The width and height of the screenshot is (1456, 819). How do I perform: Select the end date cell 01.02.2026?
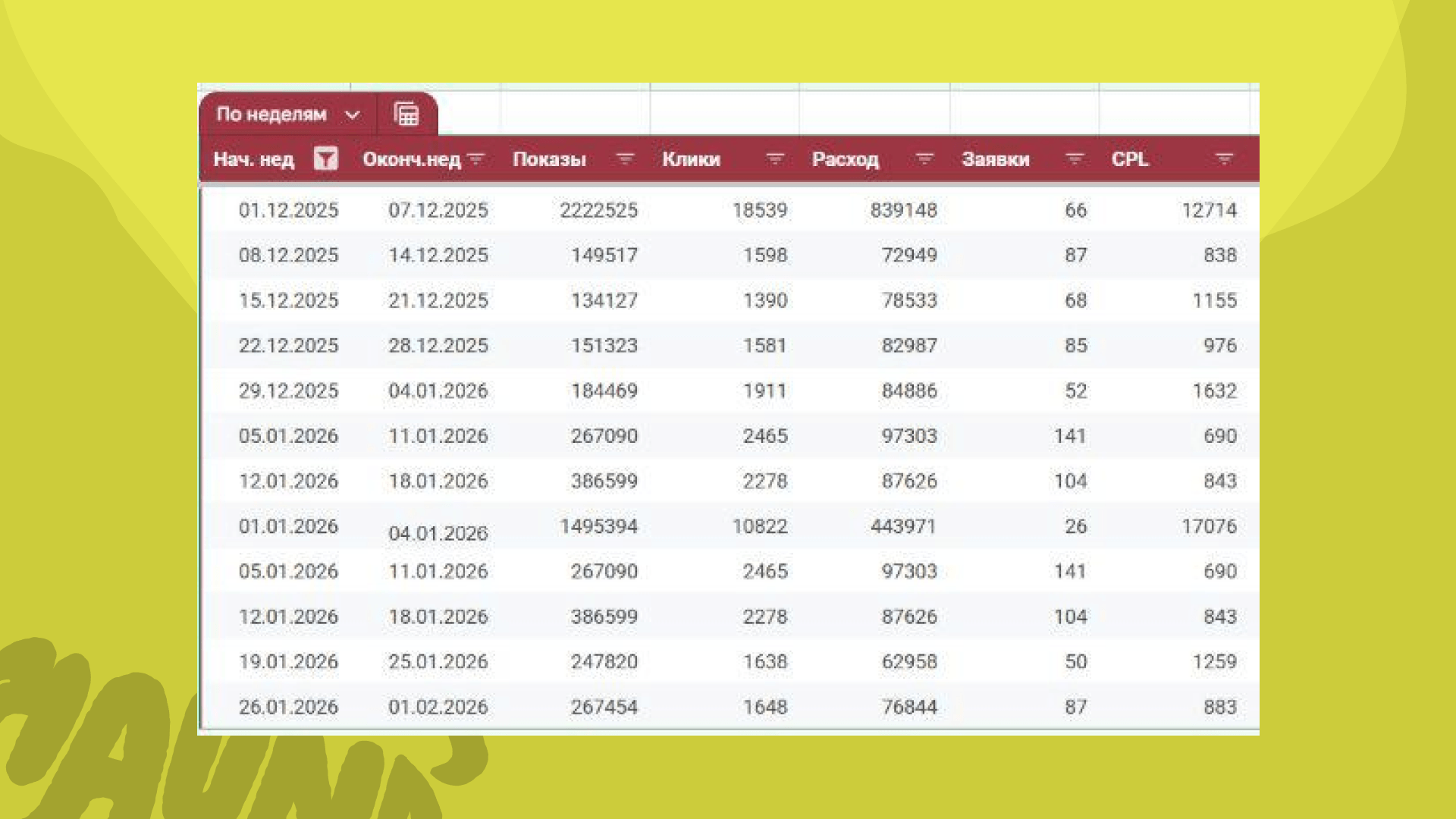click(438, 707)
